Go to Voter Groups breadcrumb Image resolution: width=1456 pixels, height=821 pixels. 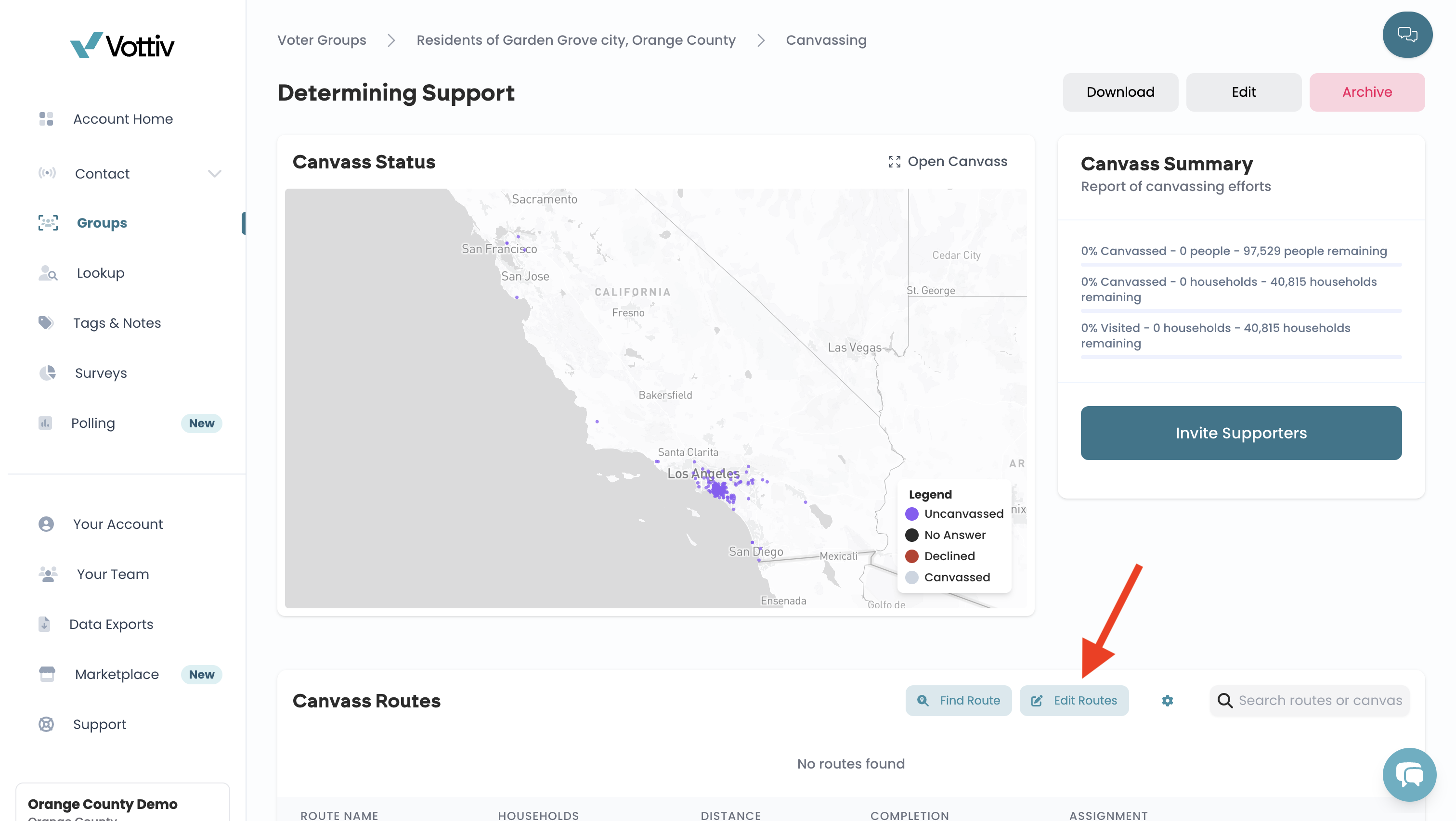(x=322, y=40)
